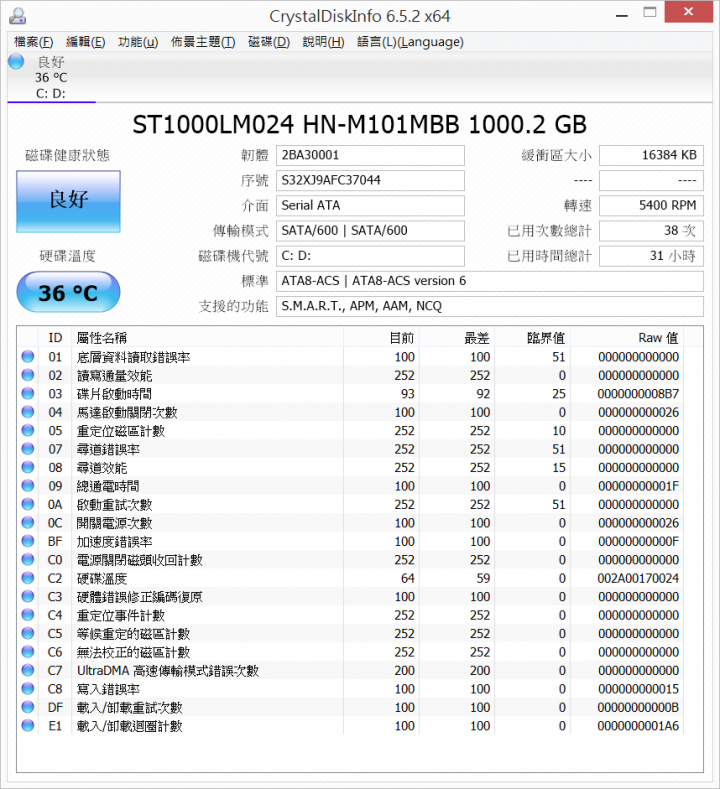Open the 編輯(E) menu
Screen dimensions: 720x789
(x=86, y=42)
